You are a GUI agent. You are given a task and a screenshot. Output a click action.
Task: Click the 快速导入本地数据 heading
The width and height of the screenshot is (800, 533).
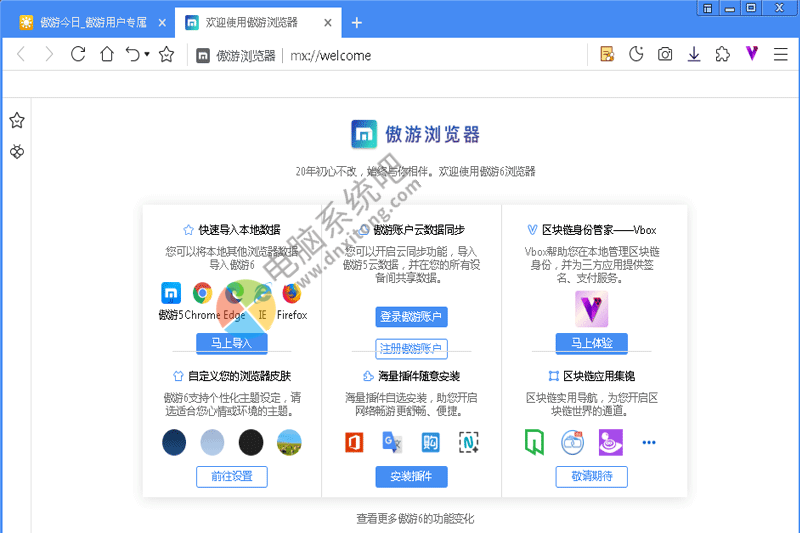coord(239,230)
